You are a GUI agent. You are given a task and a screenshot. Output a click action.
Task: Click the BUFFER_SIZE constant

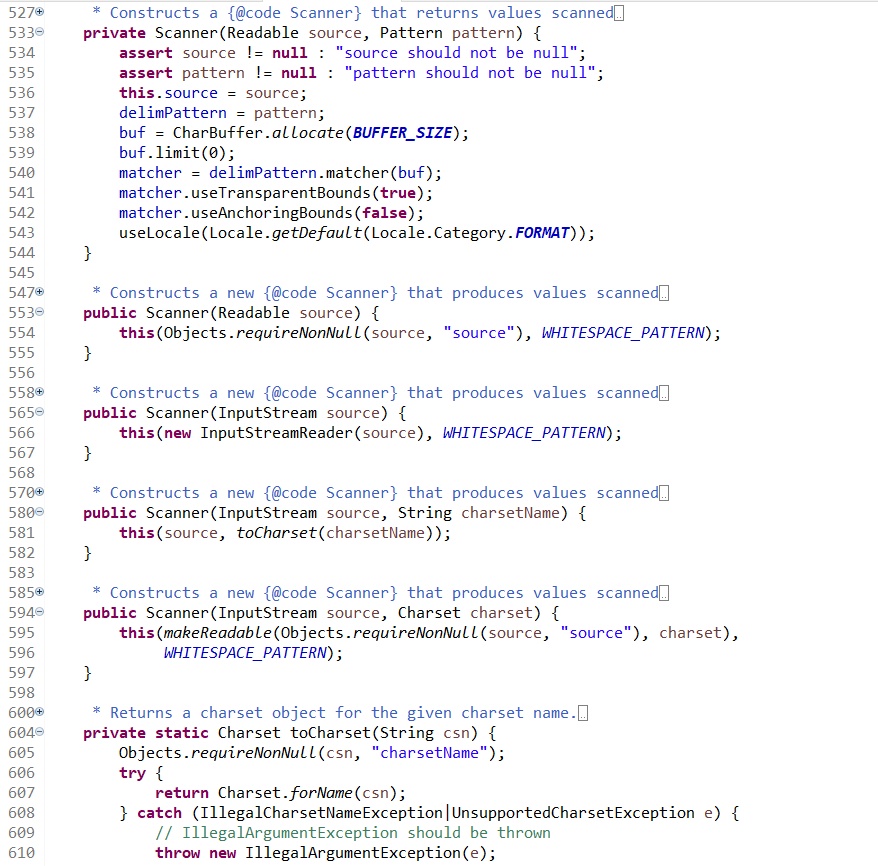[402, 133]
